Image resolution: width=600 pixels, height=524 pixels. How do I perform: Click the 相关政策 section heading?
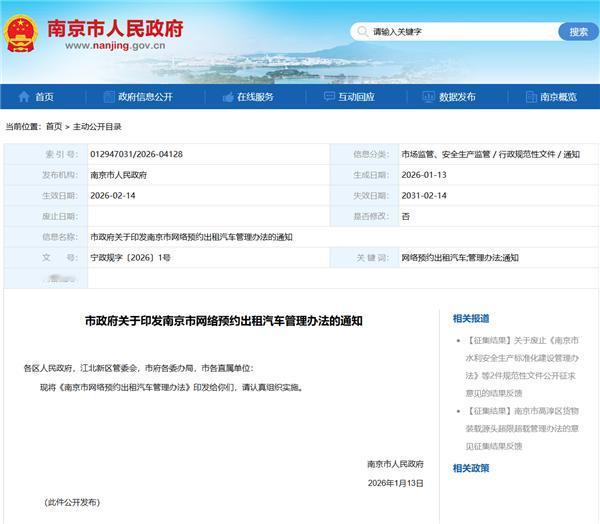471,468
